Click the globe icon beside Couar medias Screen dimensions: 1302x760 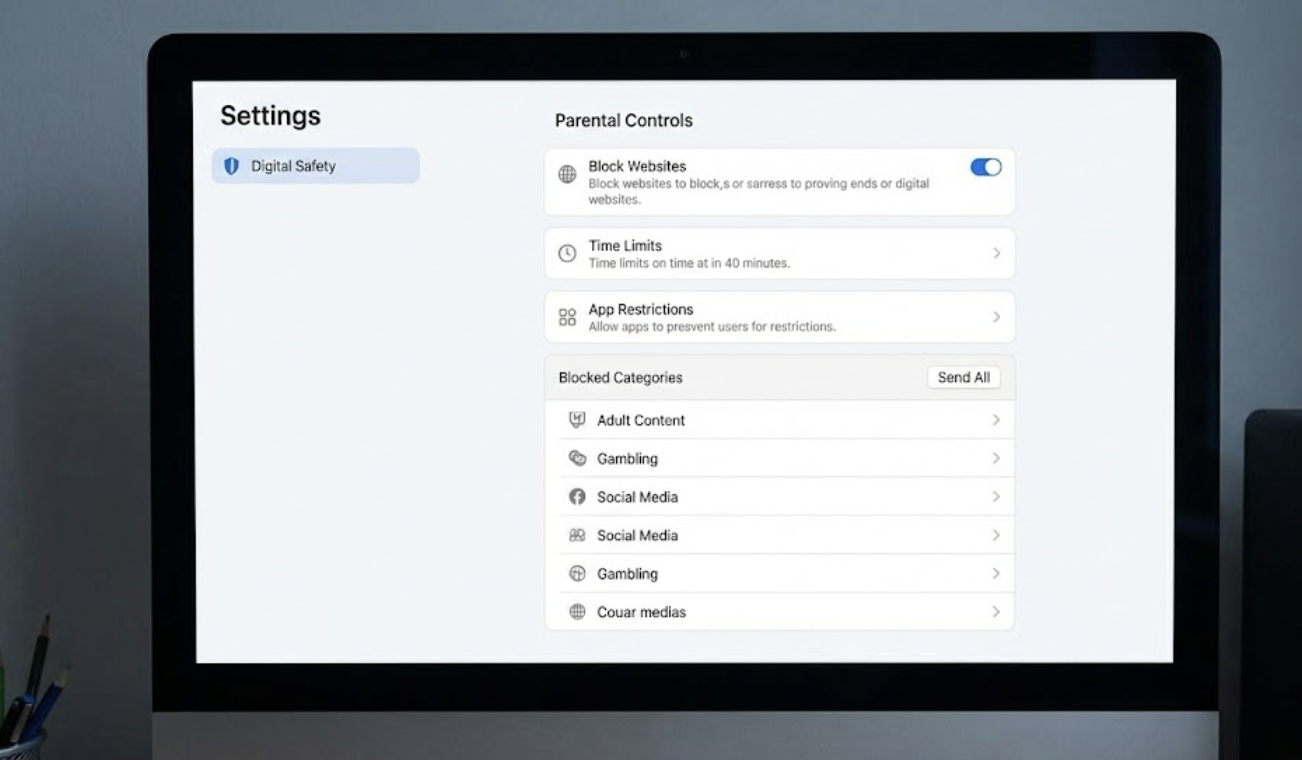577,612
